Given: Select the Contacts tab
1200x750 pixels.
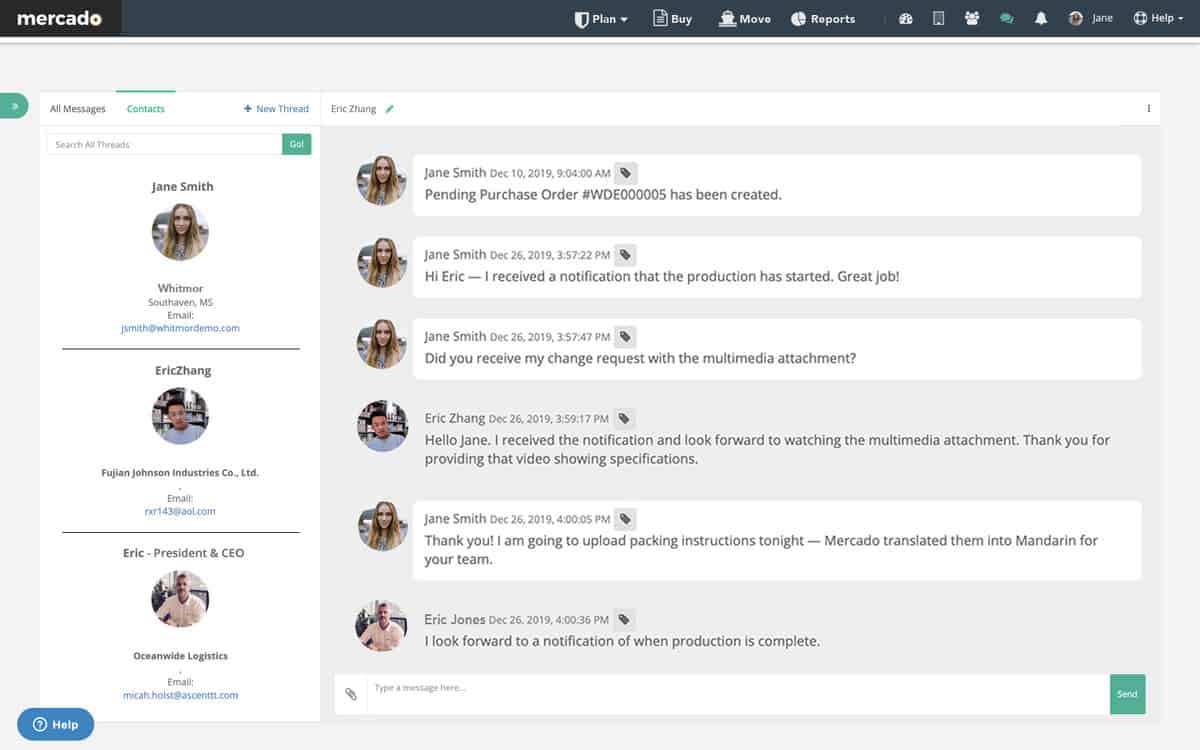Looking at the screenshot, I should coord(146,109).
